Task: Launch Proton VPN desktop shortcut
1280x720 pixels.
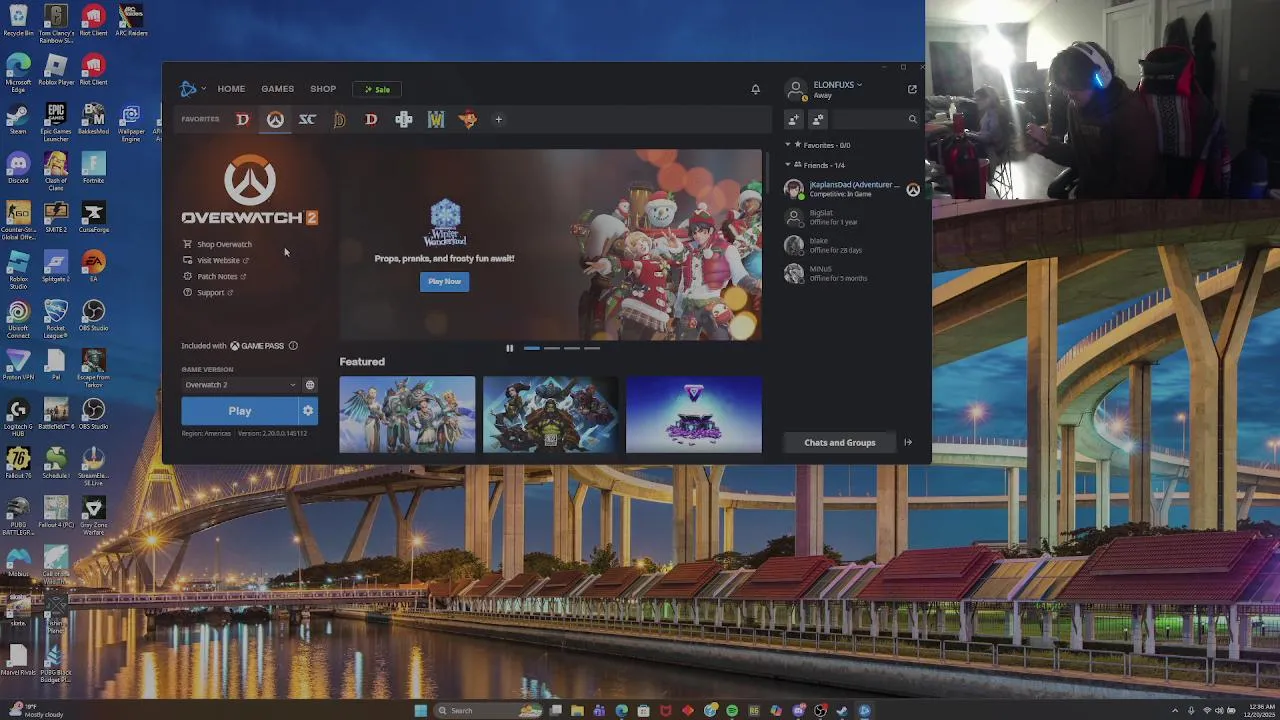Action: click(18, 365)
